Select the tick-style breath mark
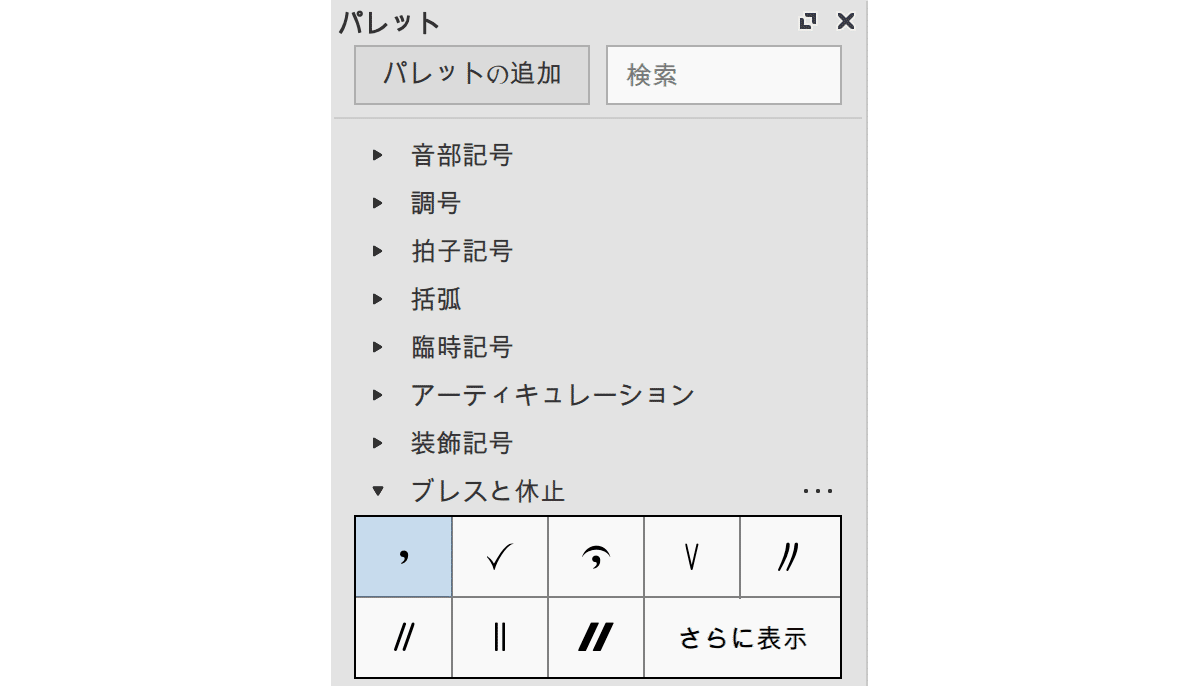Viewport: 1200px width, 686px height. 500,557
